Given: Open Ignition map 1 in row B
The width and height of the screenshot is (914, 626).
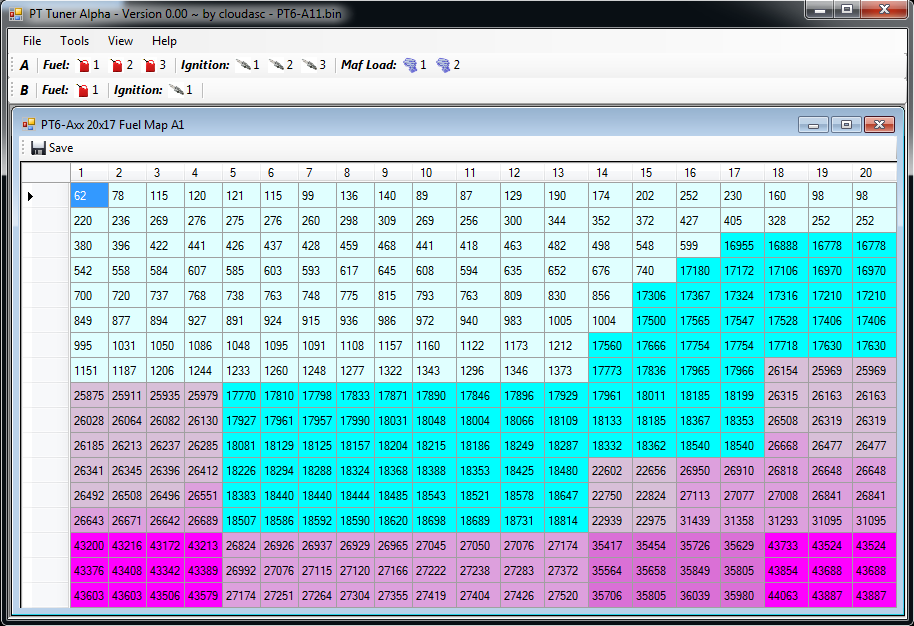Looking at the screenshot, I should click(x=179, y=90).
